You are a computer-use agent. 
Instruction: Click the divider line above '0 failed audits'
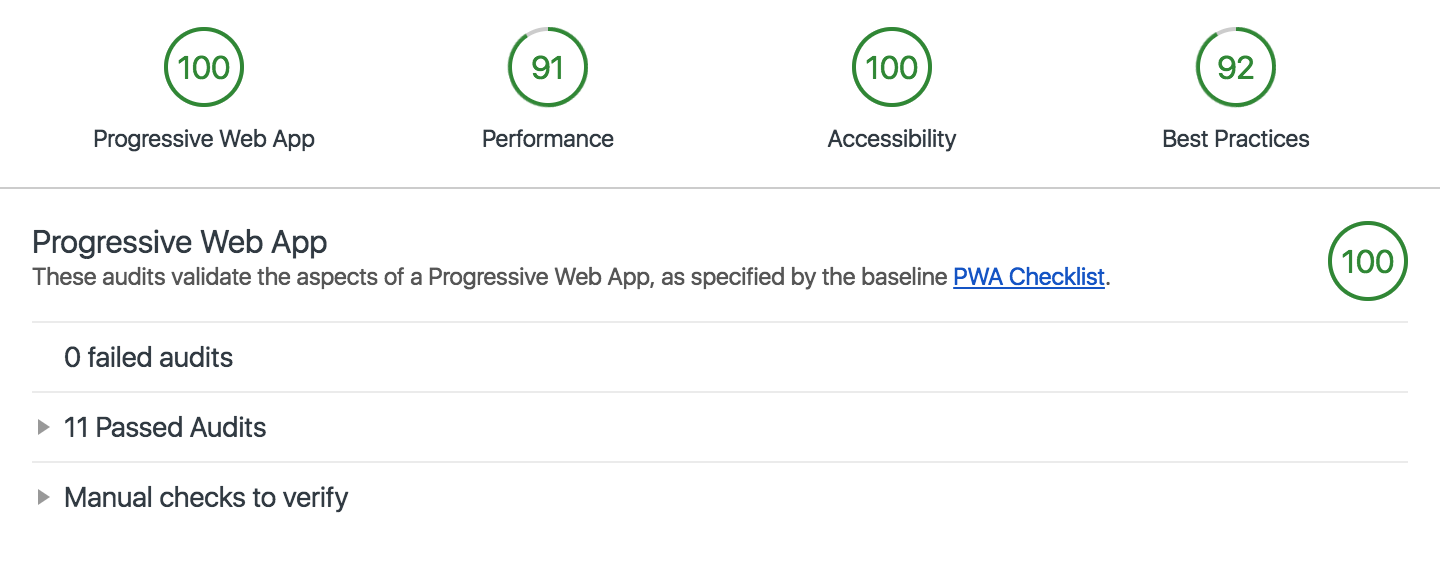tap(720, 322)
